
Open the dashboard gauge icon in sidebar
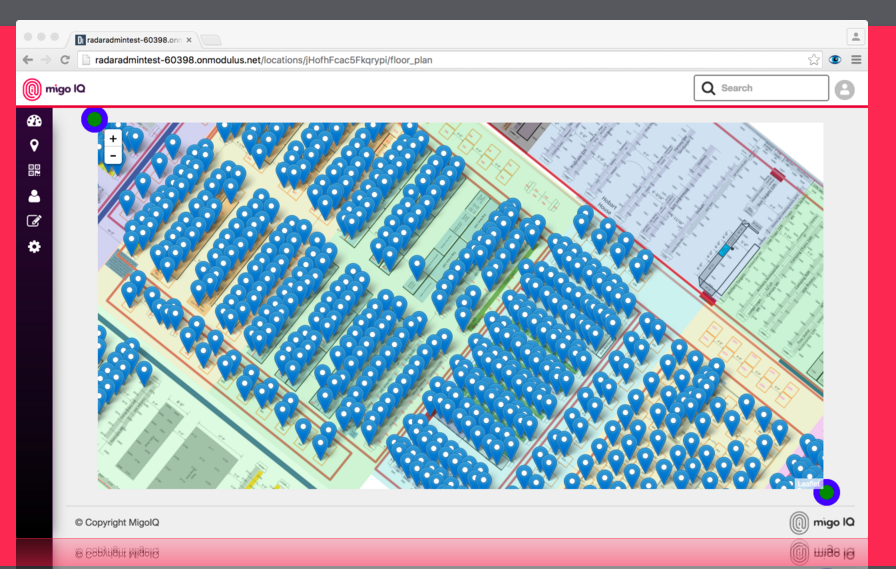pos(34,121)
